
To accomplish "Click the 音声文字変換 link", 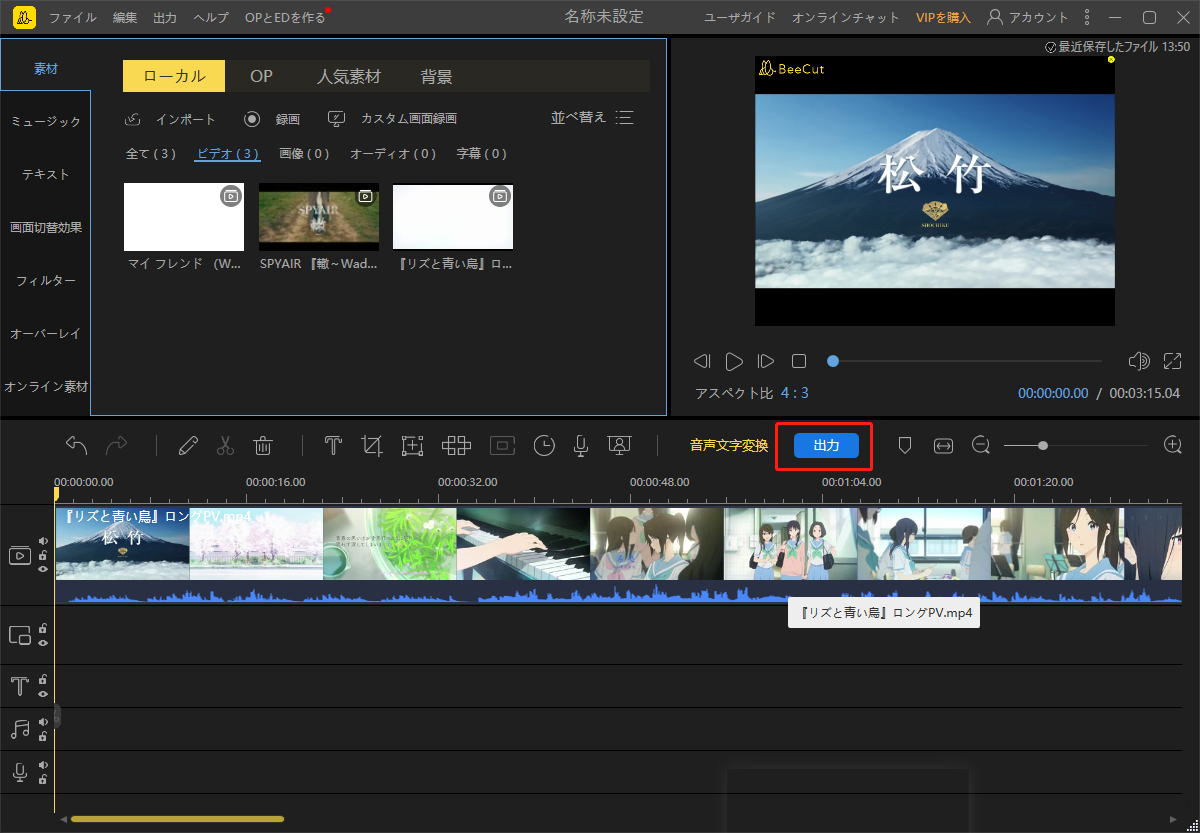I will [x=729, y=446].
